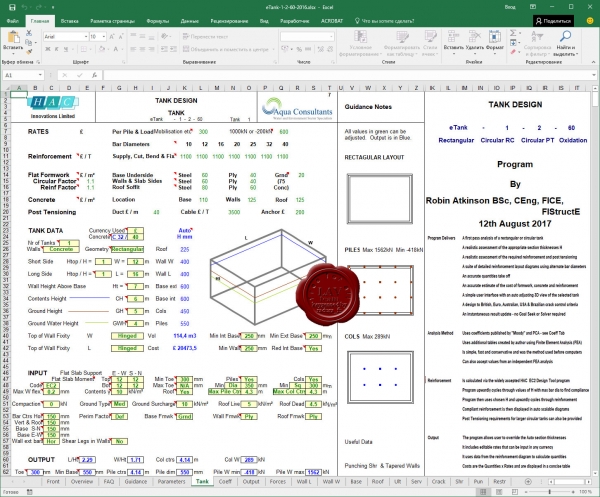Open the Output sheet tab
600x497 pixels.
click(x=251, y=481)
